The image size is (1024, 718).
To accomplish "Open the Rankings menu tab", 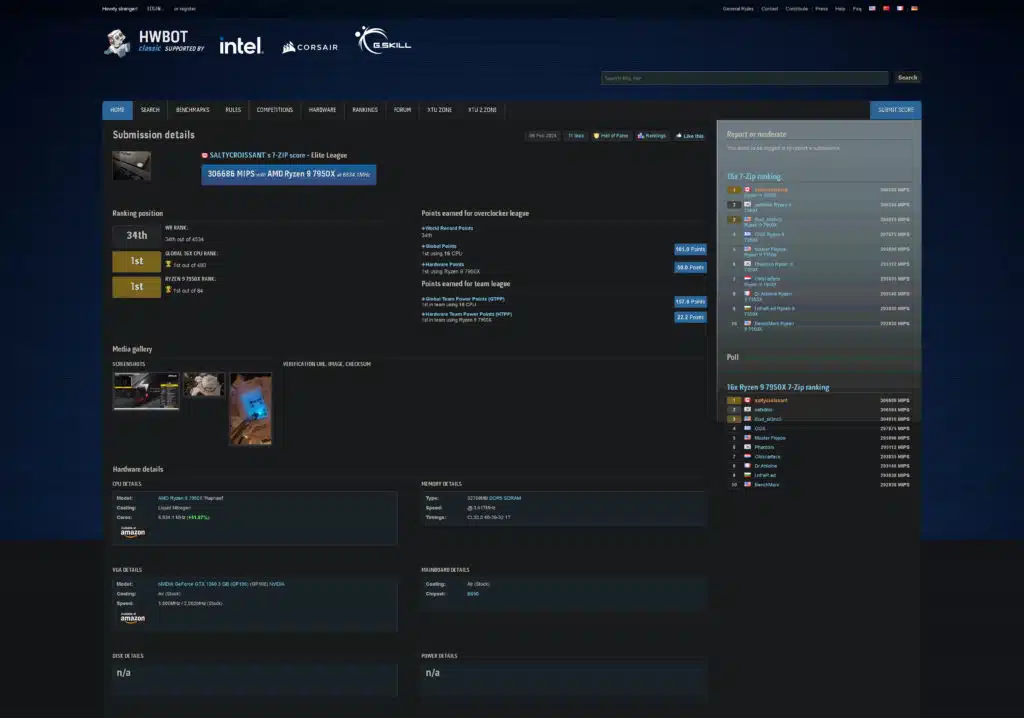I will [x=365, y=110].
